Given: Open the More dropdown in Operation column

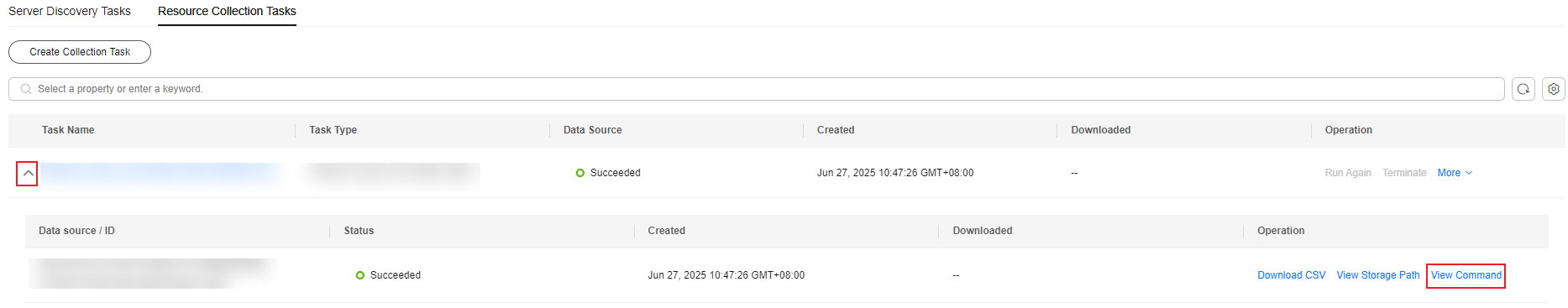Looking at the screenshot, I should pos(1455,173).
